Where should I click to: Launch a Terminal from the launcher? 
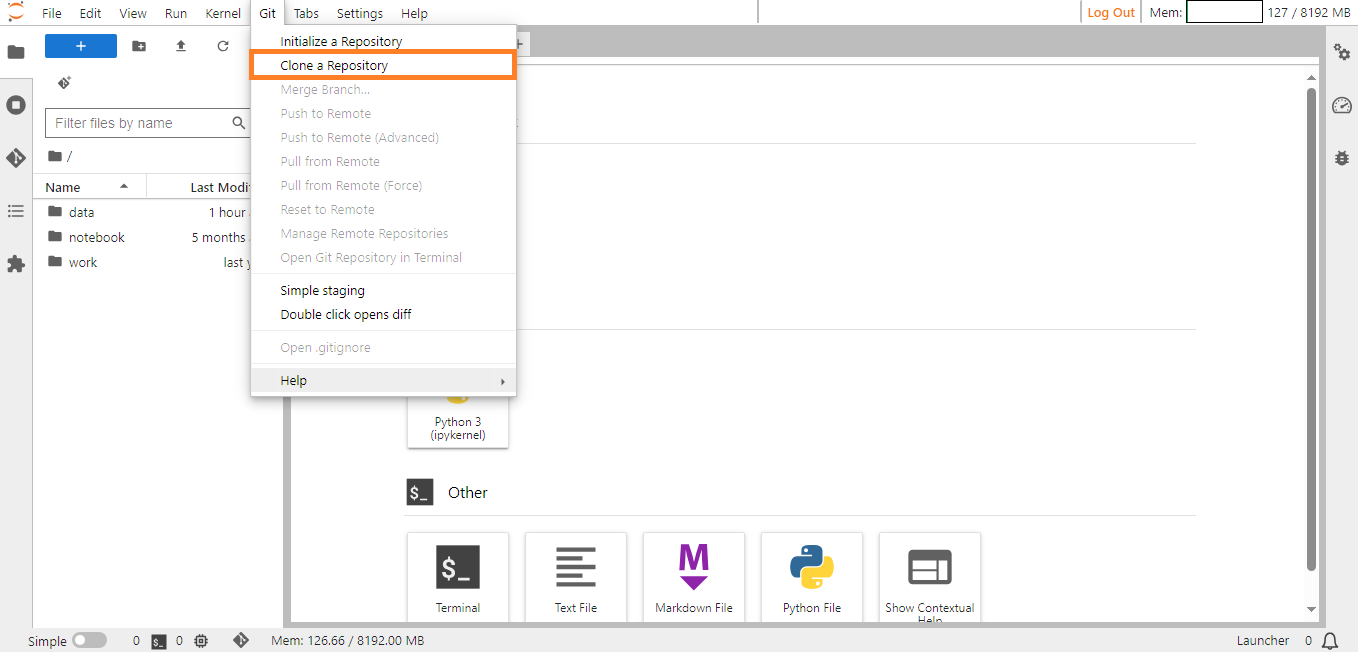(x=458, y=577)
